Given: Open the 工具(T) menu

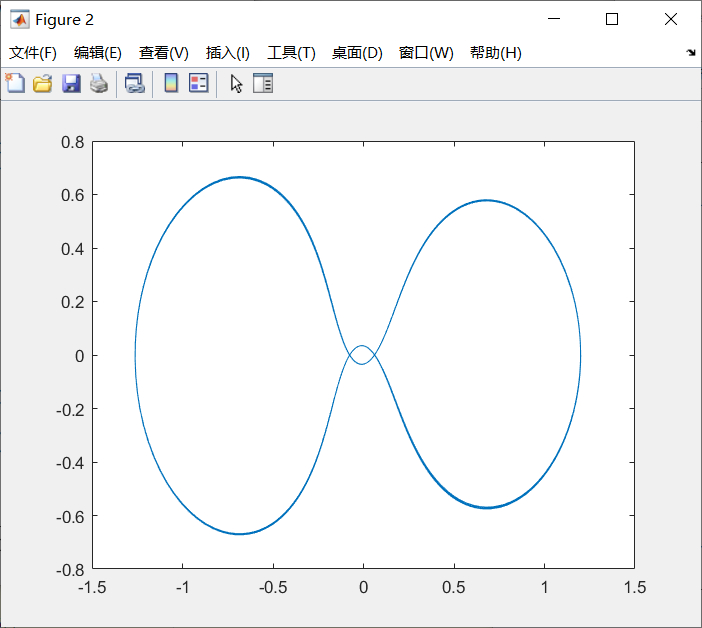Looking at the screenshot, I should pos(291,53).
